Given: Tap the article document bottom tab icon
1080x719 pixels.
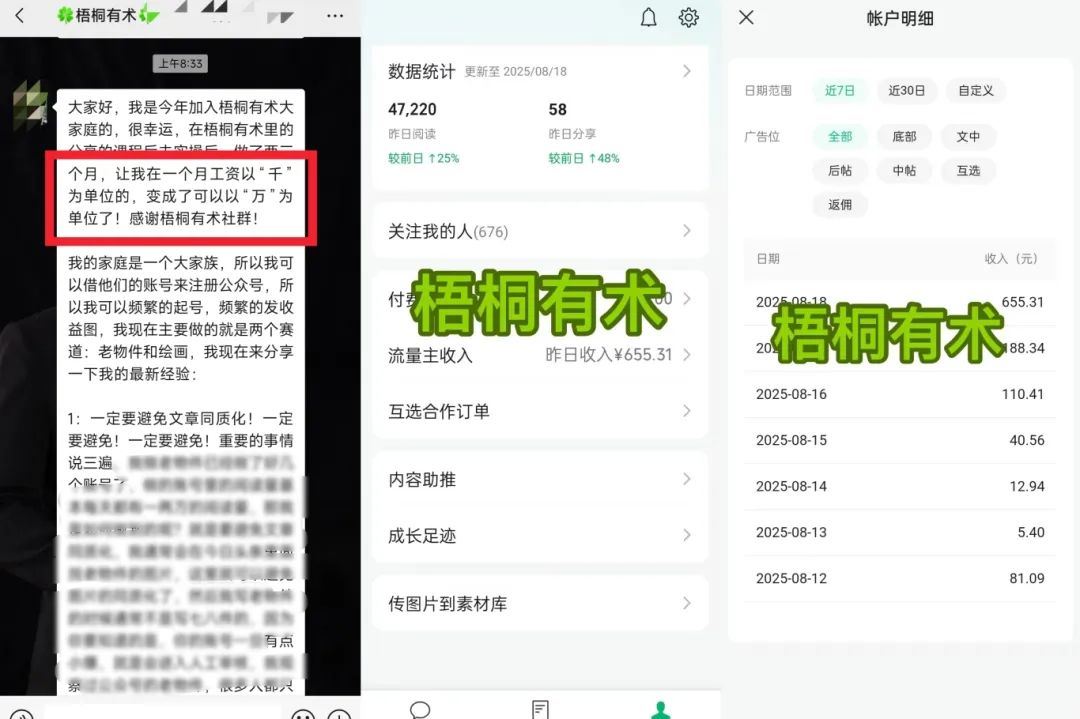Looking at the screenshot, I should tap(540, 709).
